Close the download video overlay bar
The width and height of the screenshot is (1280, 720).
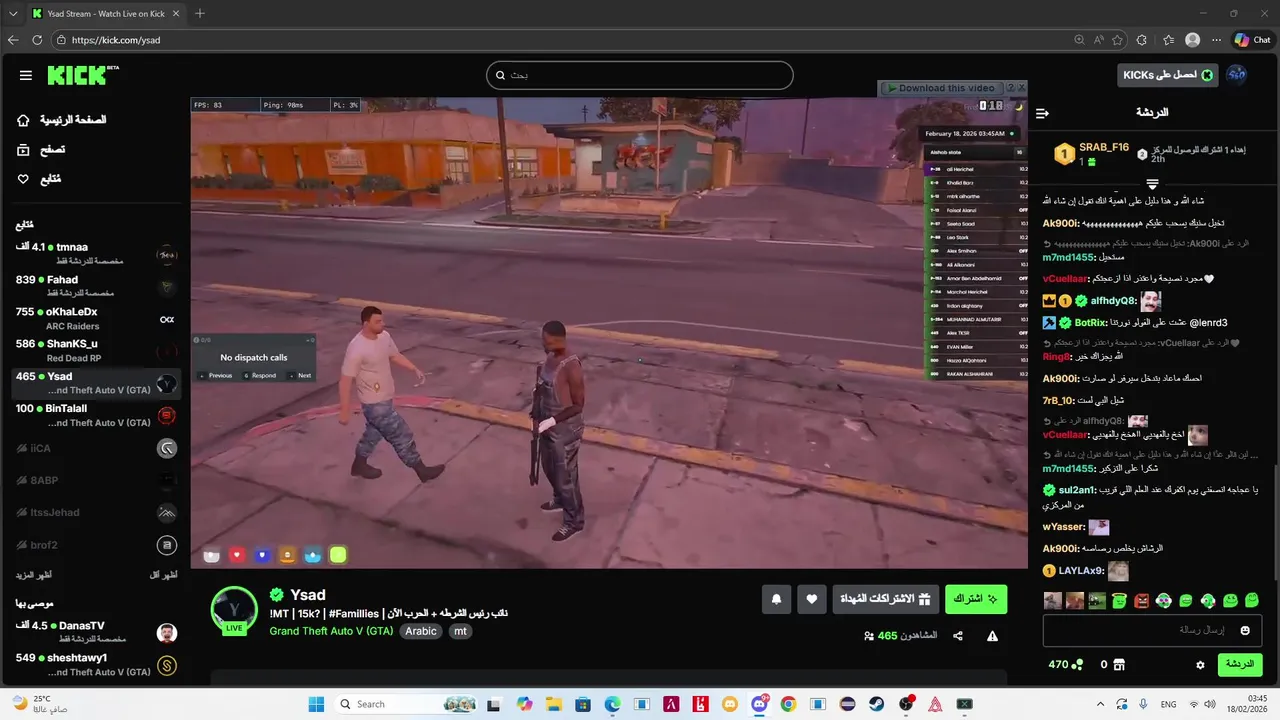1022,88
